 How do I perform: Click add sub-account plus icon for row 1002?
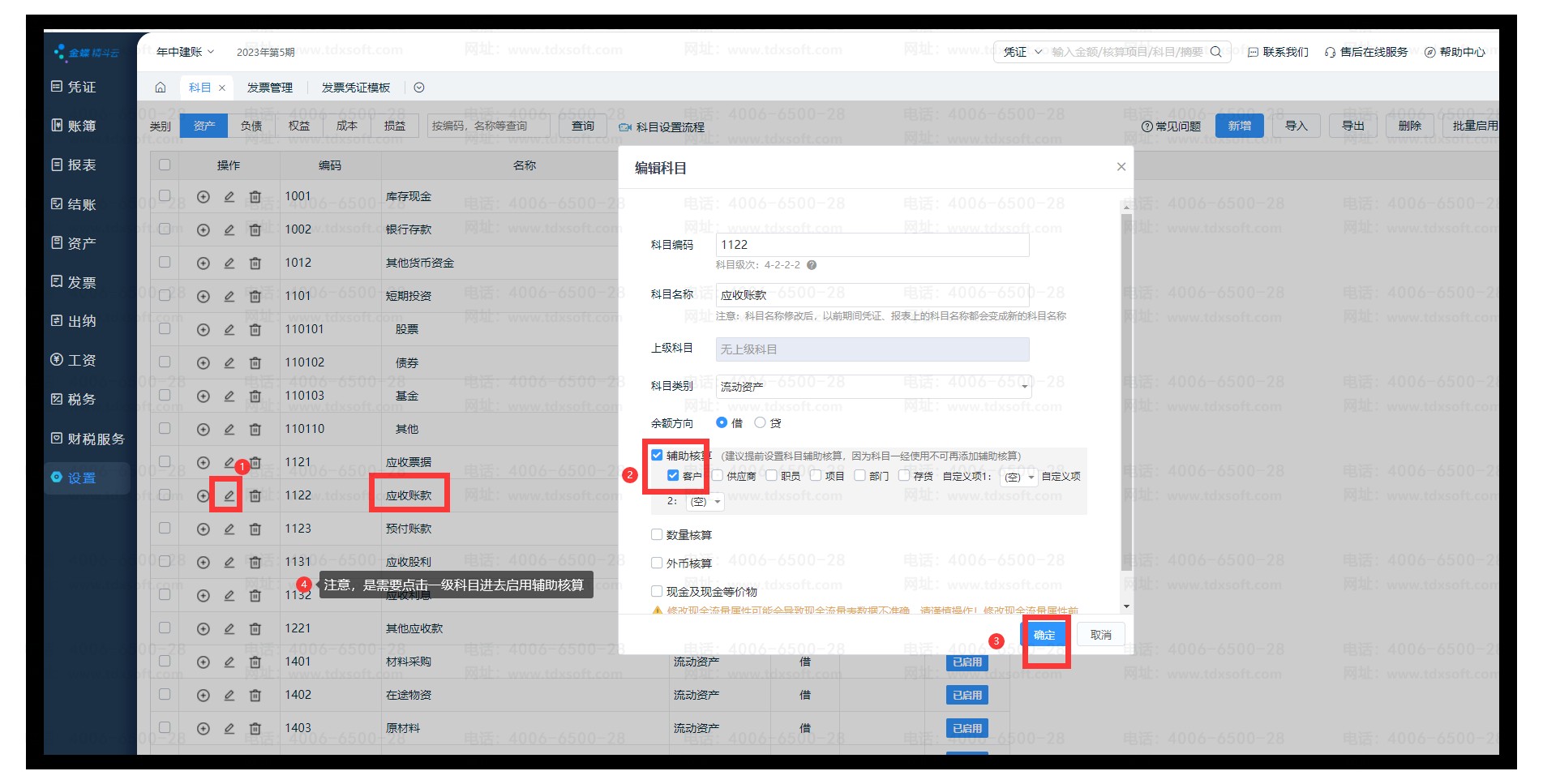pos(204,230)
